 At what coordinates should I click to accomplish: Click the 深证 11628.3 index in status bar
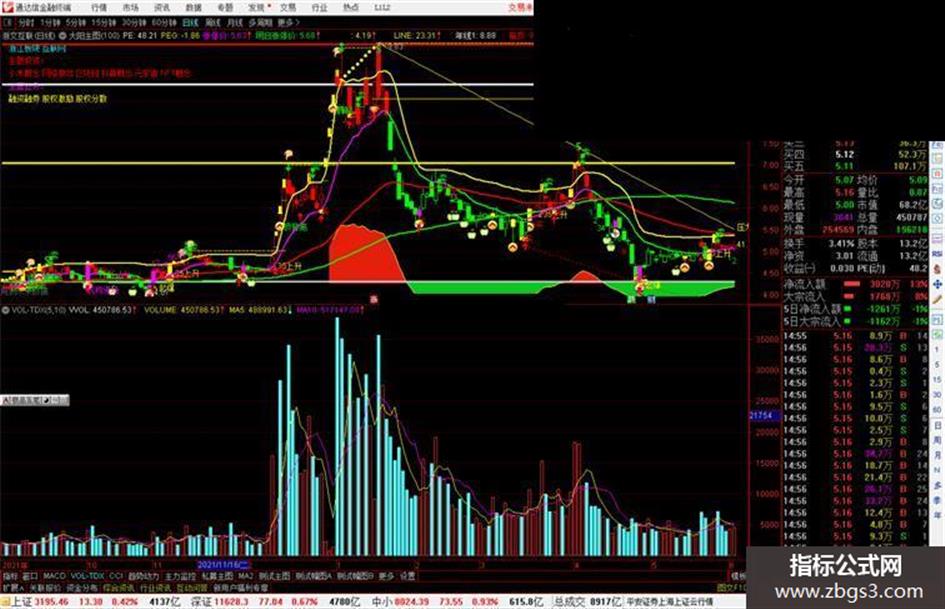click(220, 601)
